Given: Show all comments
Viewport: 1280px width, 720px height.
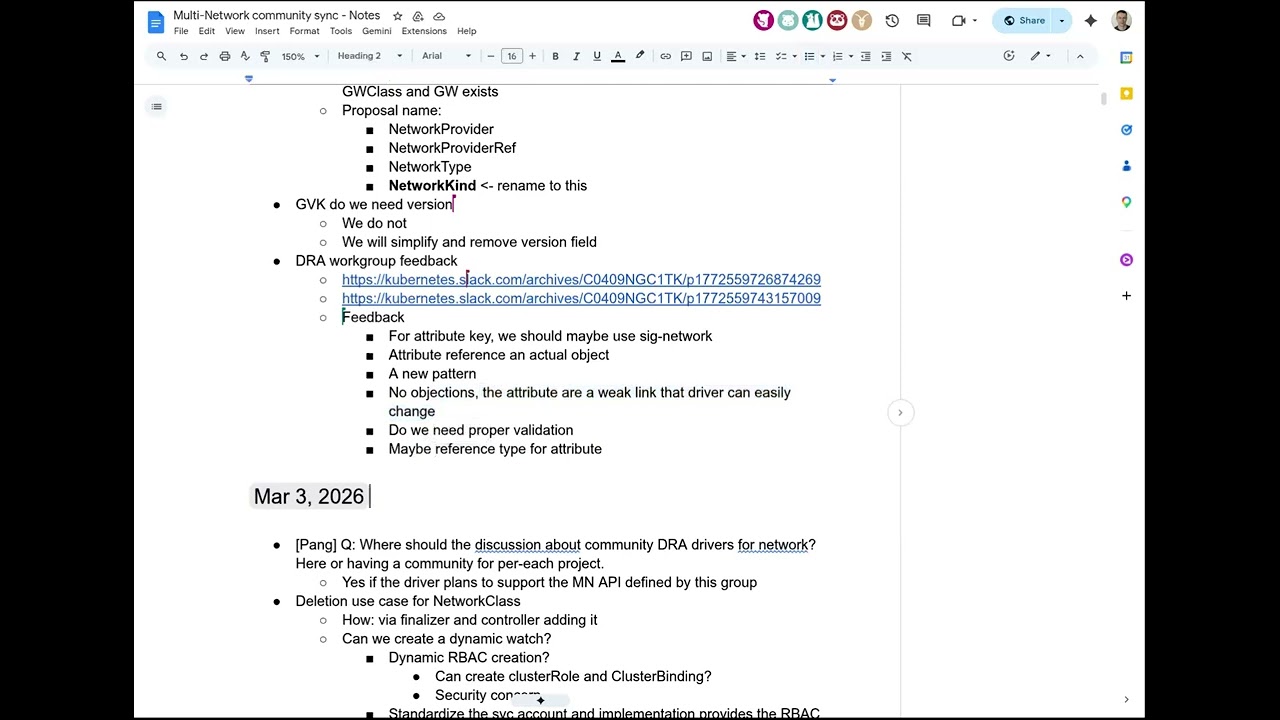Looking at the screenshot, I should pyautogui.click(x=924, y=20).
